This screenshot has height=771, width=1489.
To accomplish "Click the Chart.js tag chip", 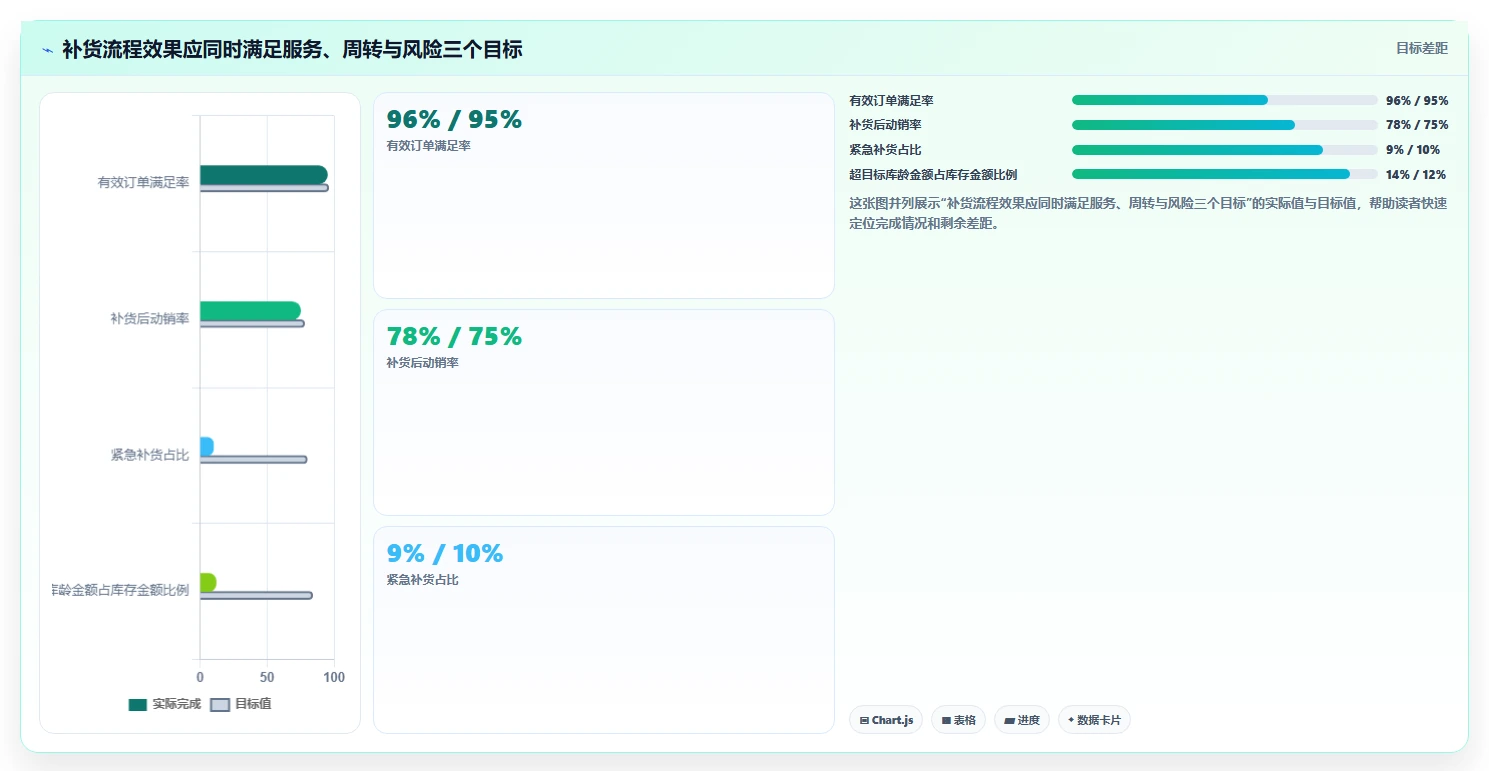I will tap(886, 720).
